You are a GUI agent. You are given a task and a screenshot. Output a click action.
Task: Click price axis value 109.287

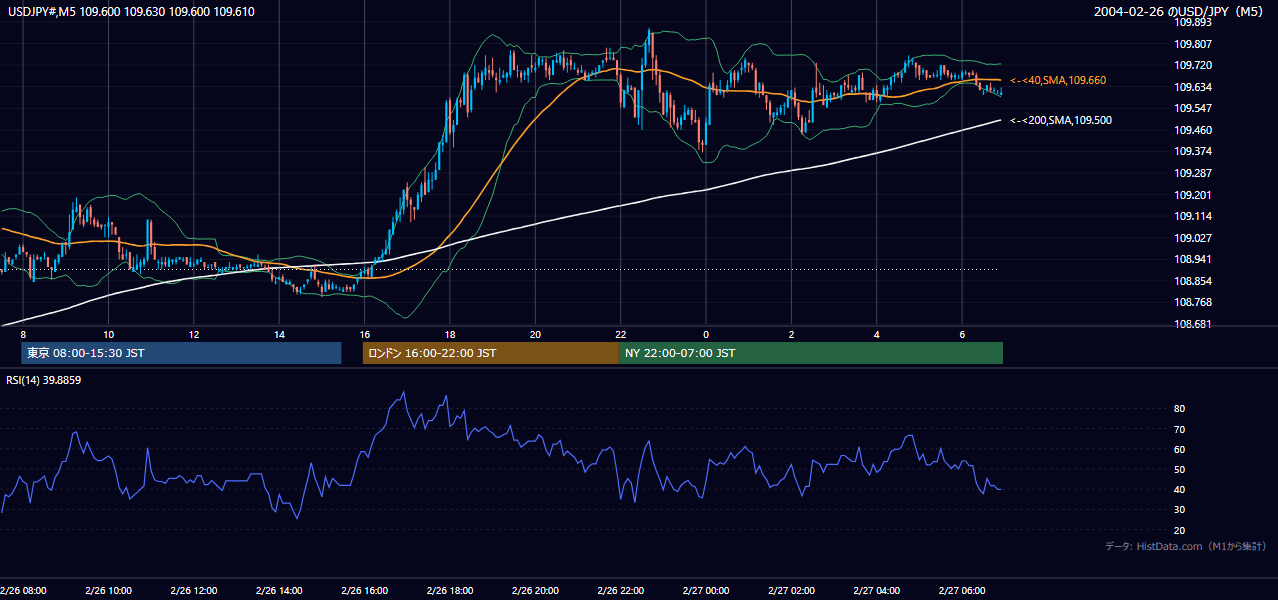point(1193,173)
